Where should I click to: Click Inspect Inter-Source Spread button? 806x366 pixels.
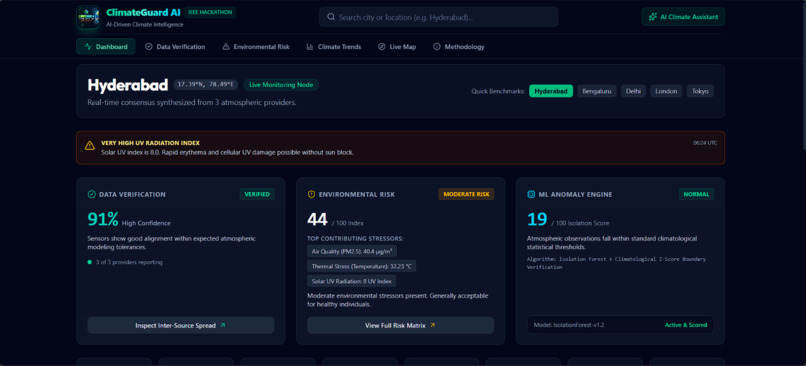click(180, 325)
